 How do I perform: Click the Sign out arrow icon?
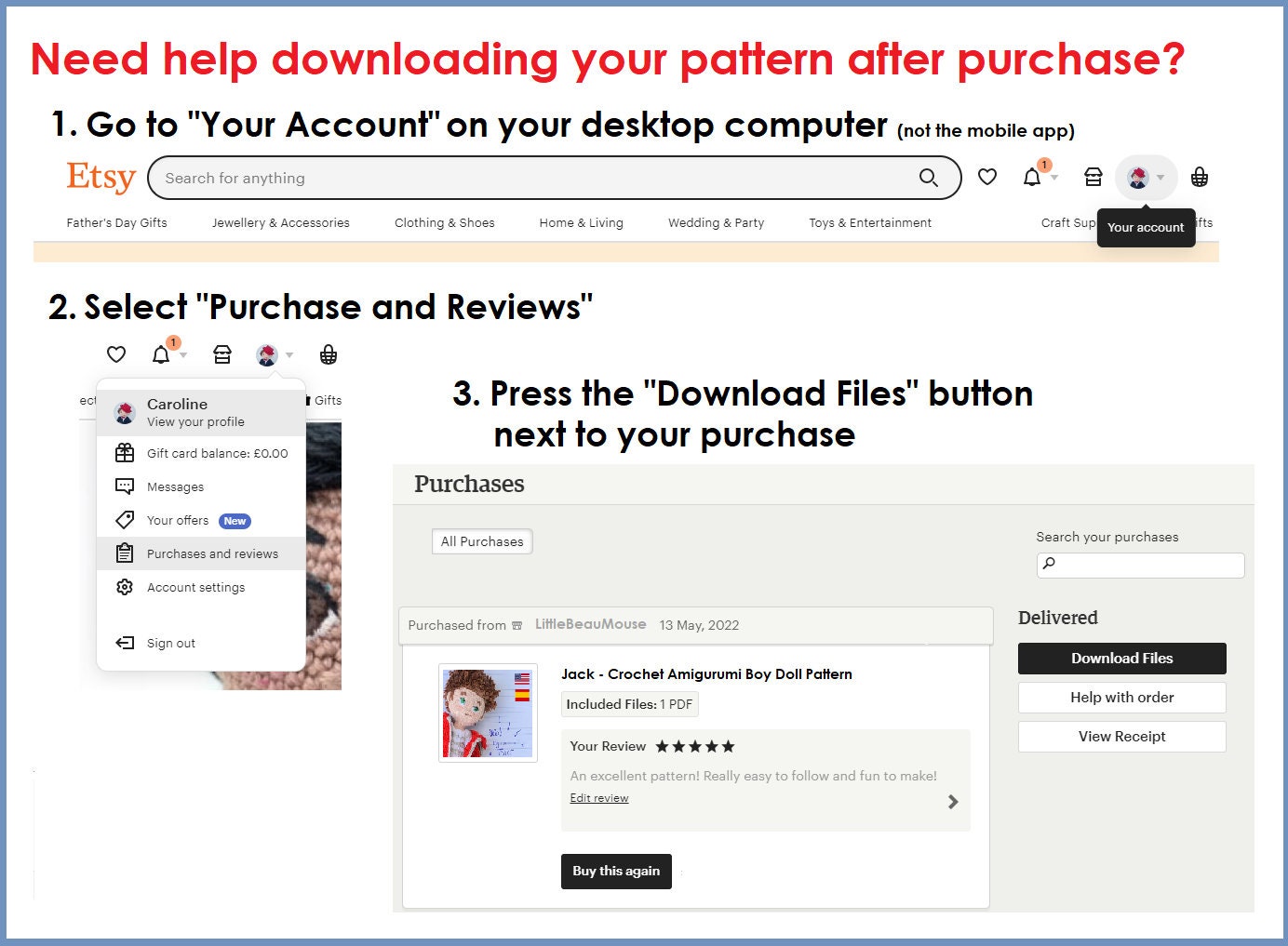tap(125, 643)
